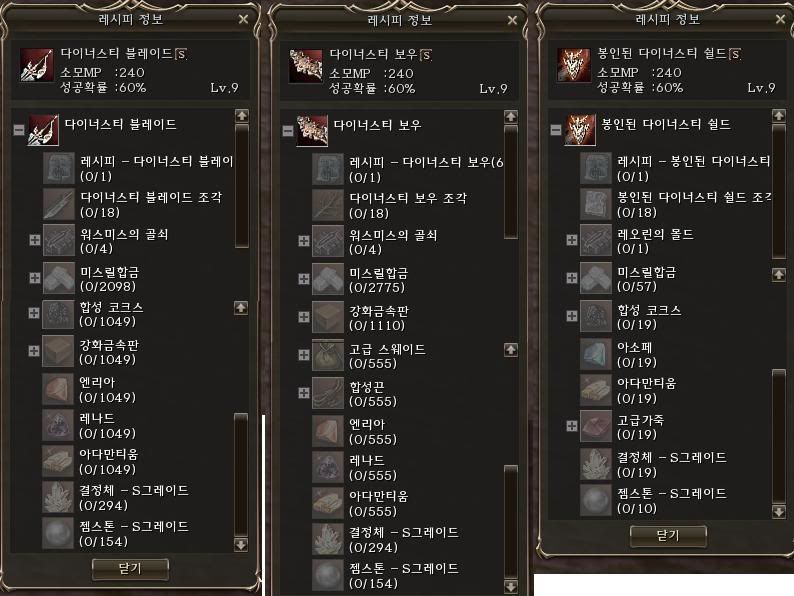794x596 pixels.
Task: Select 젬스톤 - S그레이드 icon in middle panel
Action: [328, 575]
